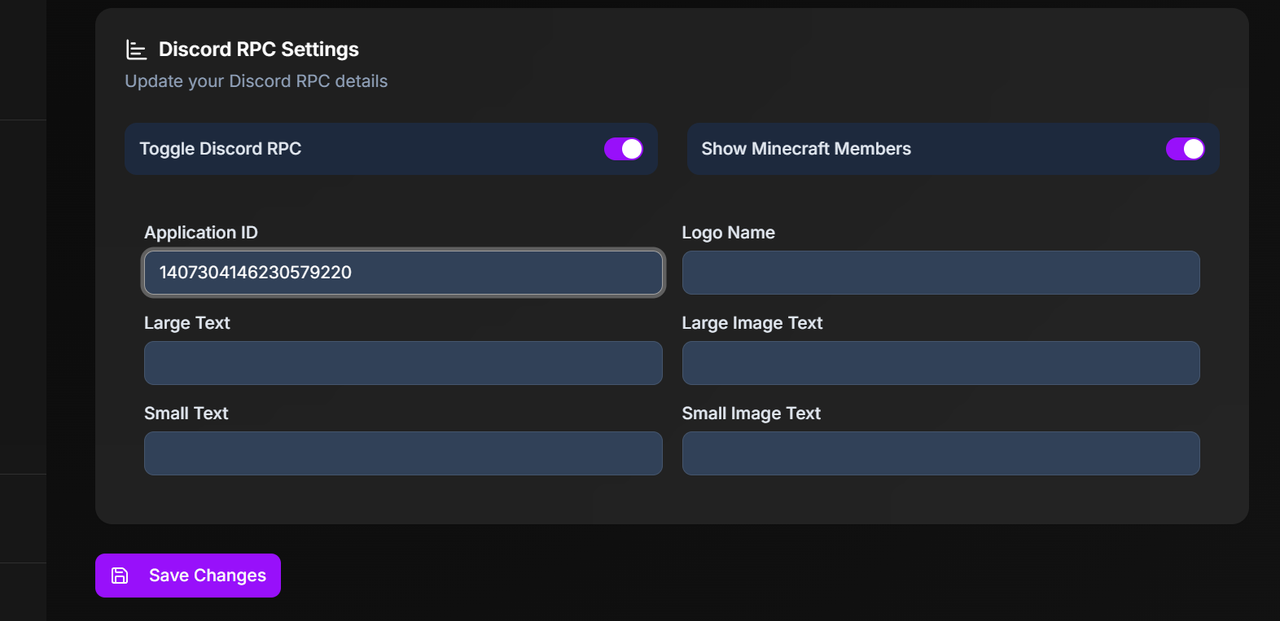Click the Small Text input box
1280x621 pixels.
pos(403,453)
